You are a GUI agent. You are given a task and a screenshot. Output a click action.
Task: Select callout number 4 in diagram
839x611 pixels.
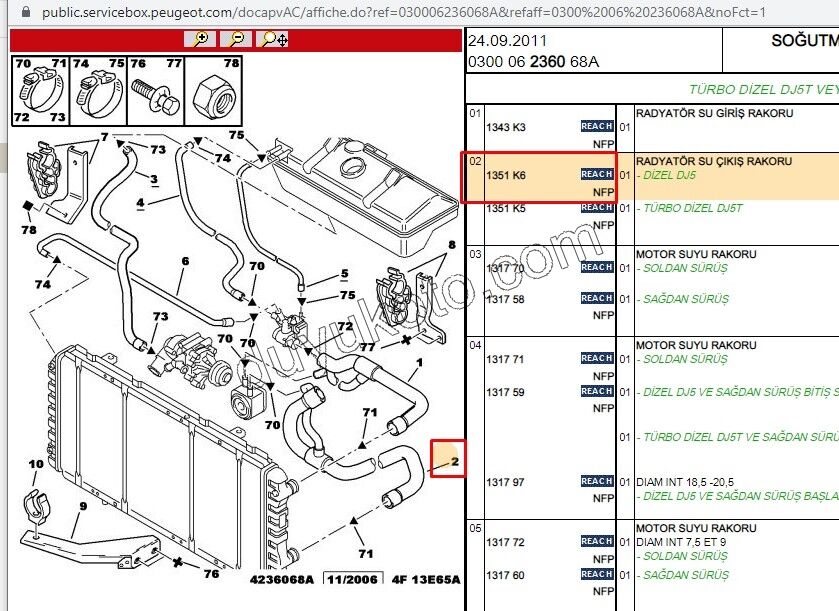(x=140, y=203)
